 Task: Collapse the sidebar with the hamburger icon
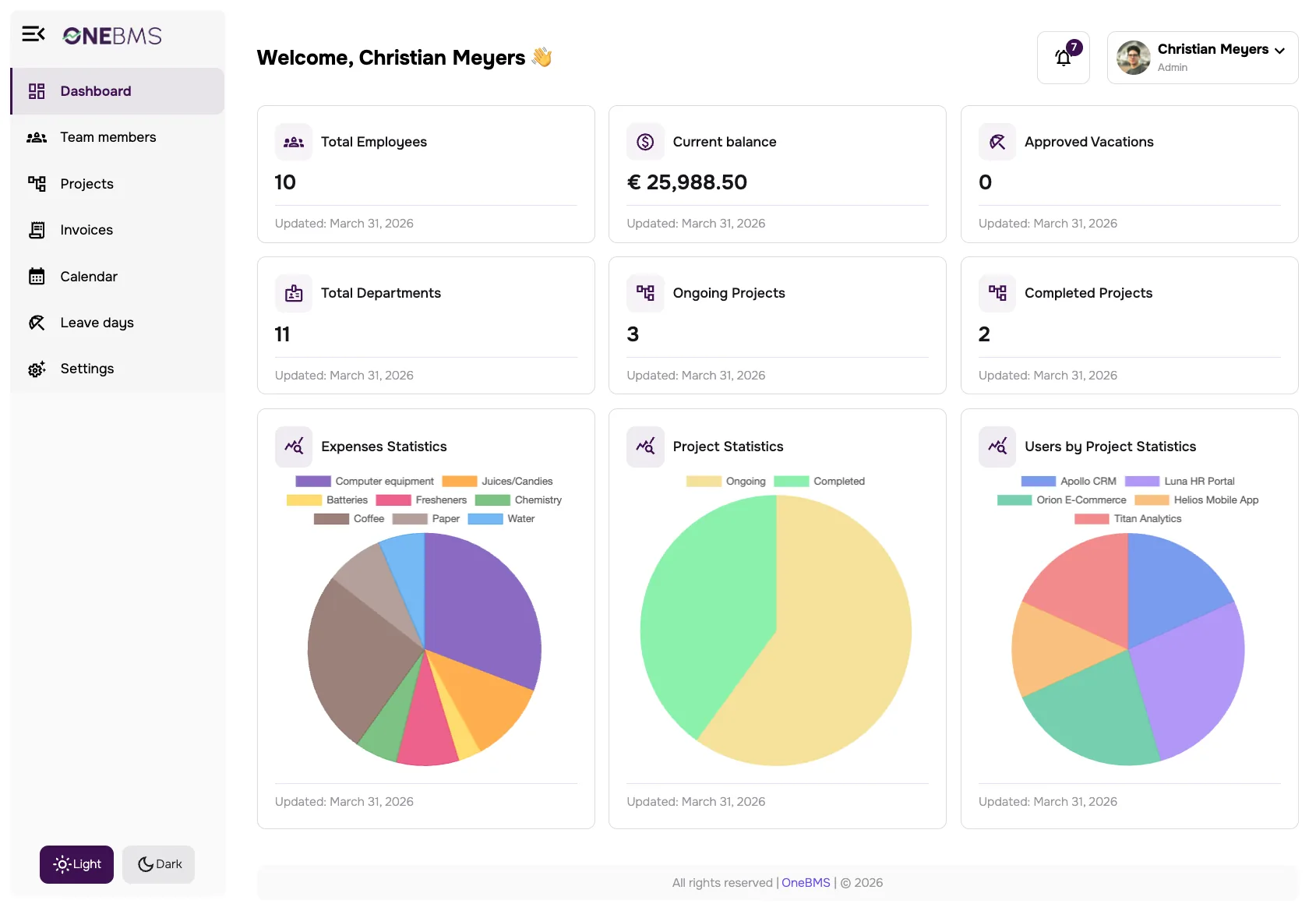pos(33,34)
